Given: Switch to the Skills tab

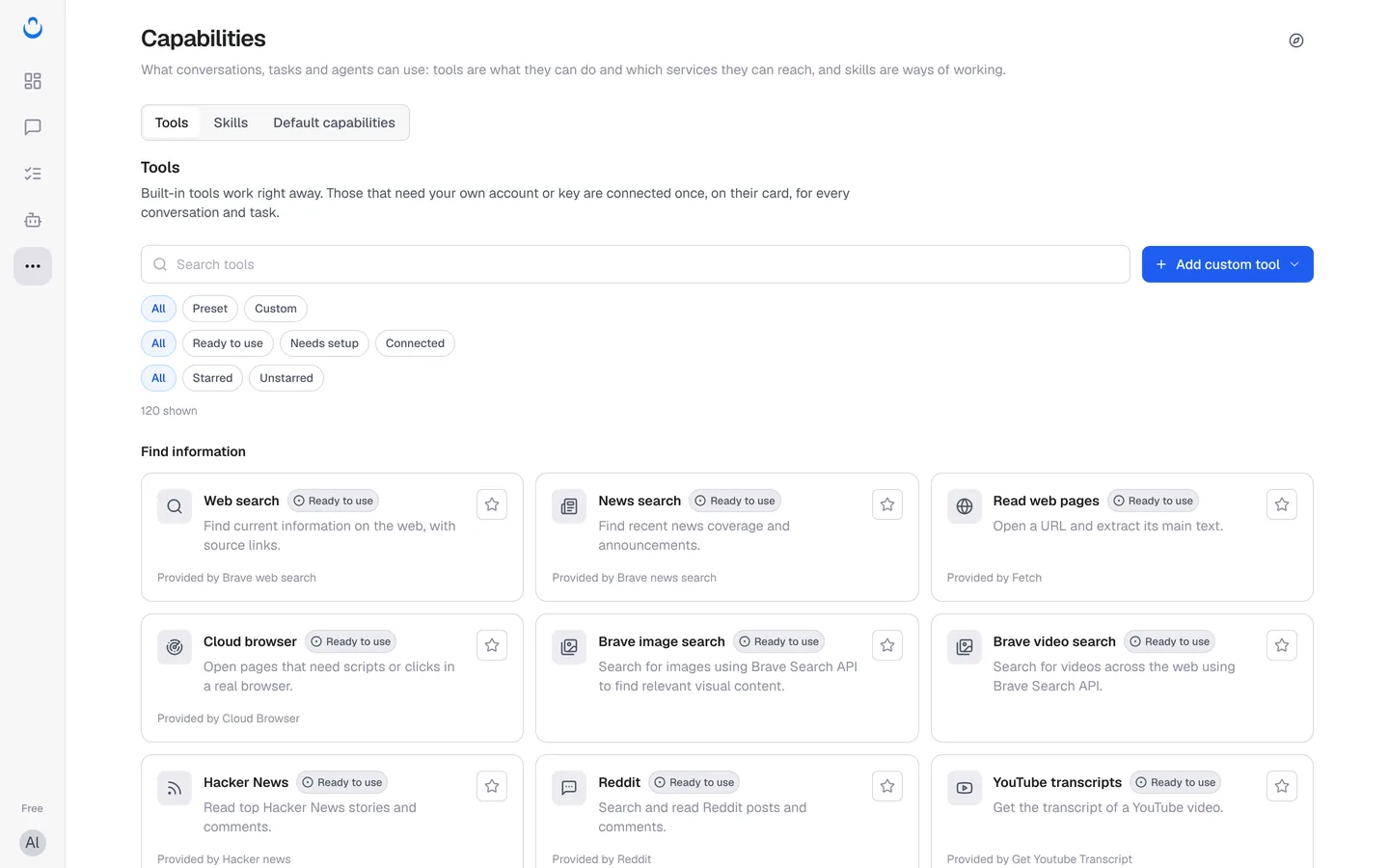Looking at the screenshot, I should (231, 122).
